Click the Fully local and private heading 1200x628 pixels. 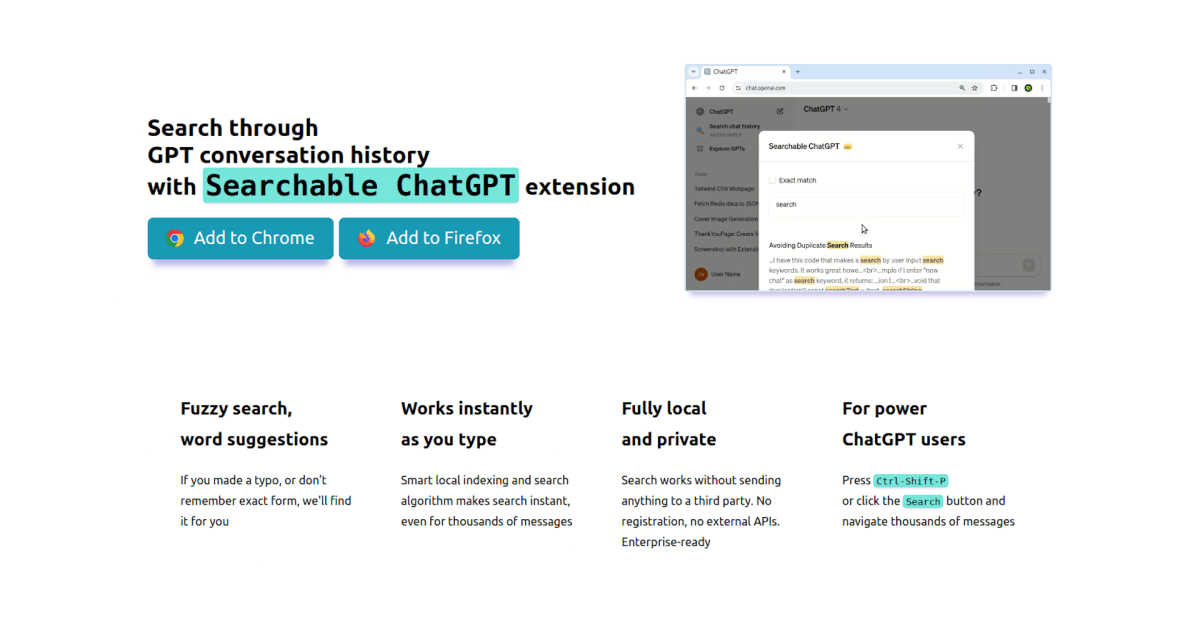click(669, 424)
